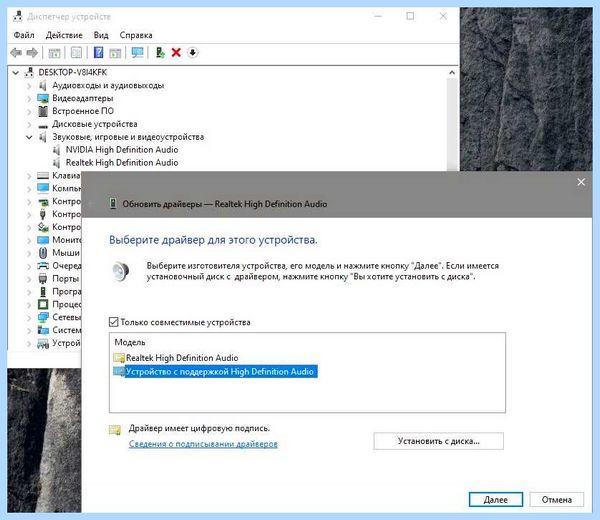Expand Аудиовходы и аудиовыходы category
Image resolution: width=600 pixels, height=520 pixels.
(29, 86)
